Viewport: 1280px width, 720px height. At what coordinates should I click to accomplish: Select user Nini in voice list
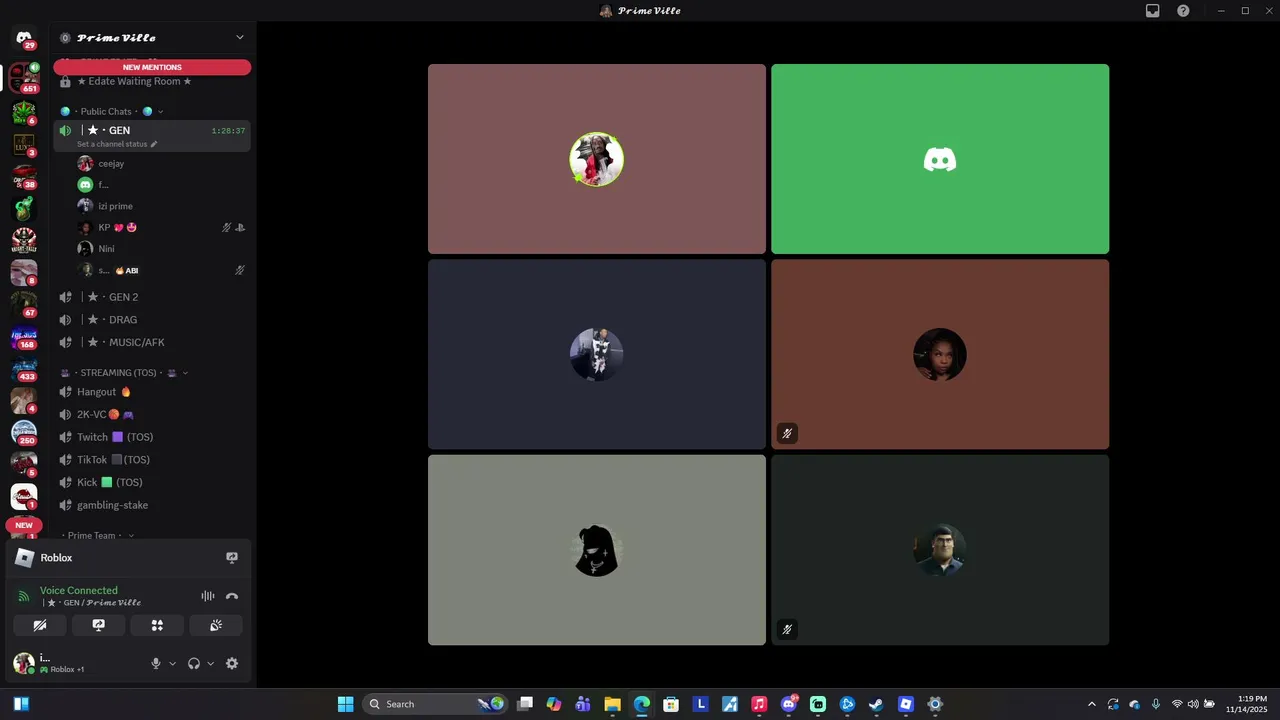click(x=160, y=249)
